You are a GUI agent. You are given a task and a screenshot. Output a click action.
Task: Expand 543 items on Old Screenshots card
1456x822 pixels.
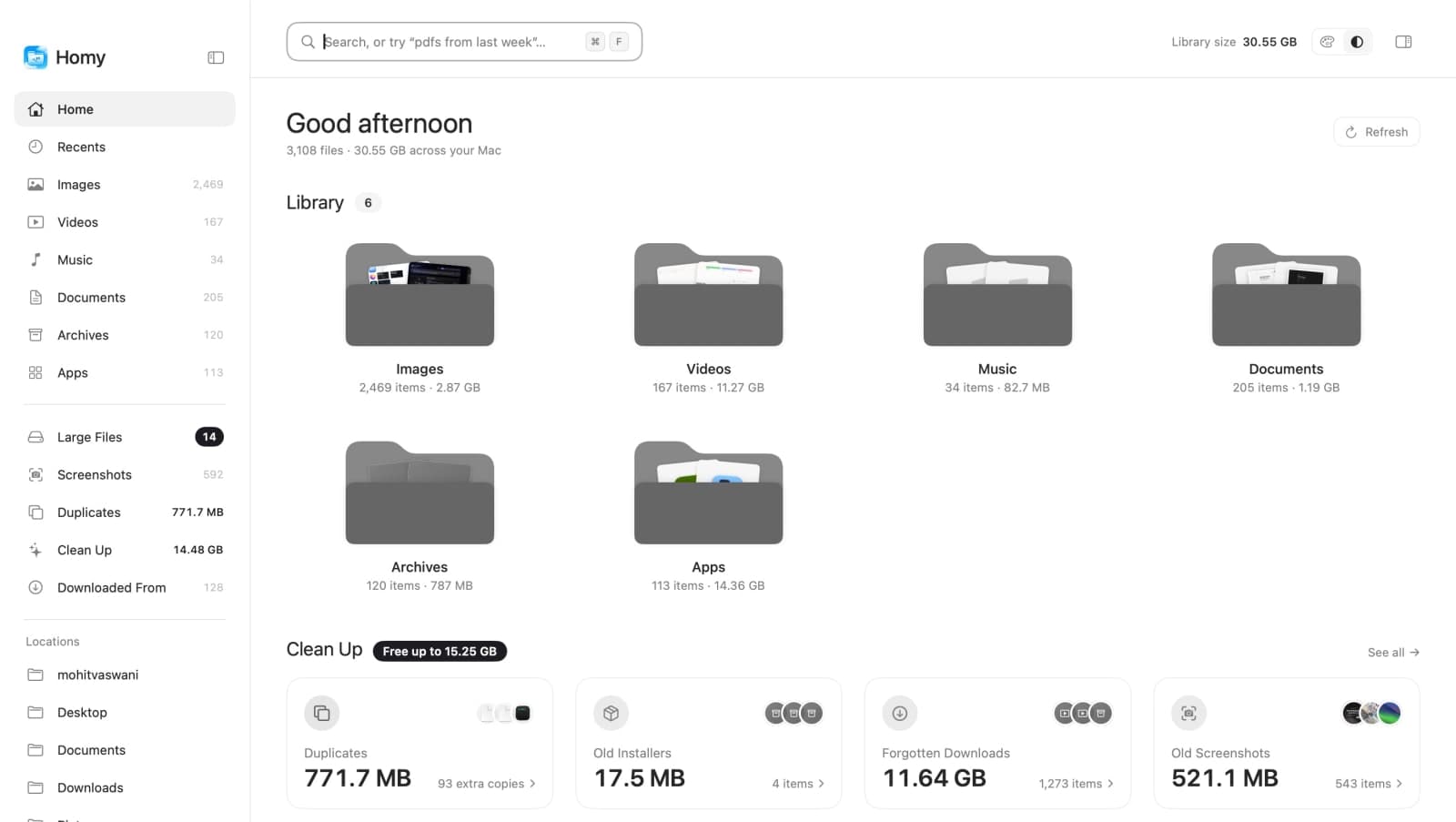[1369, 784]
